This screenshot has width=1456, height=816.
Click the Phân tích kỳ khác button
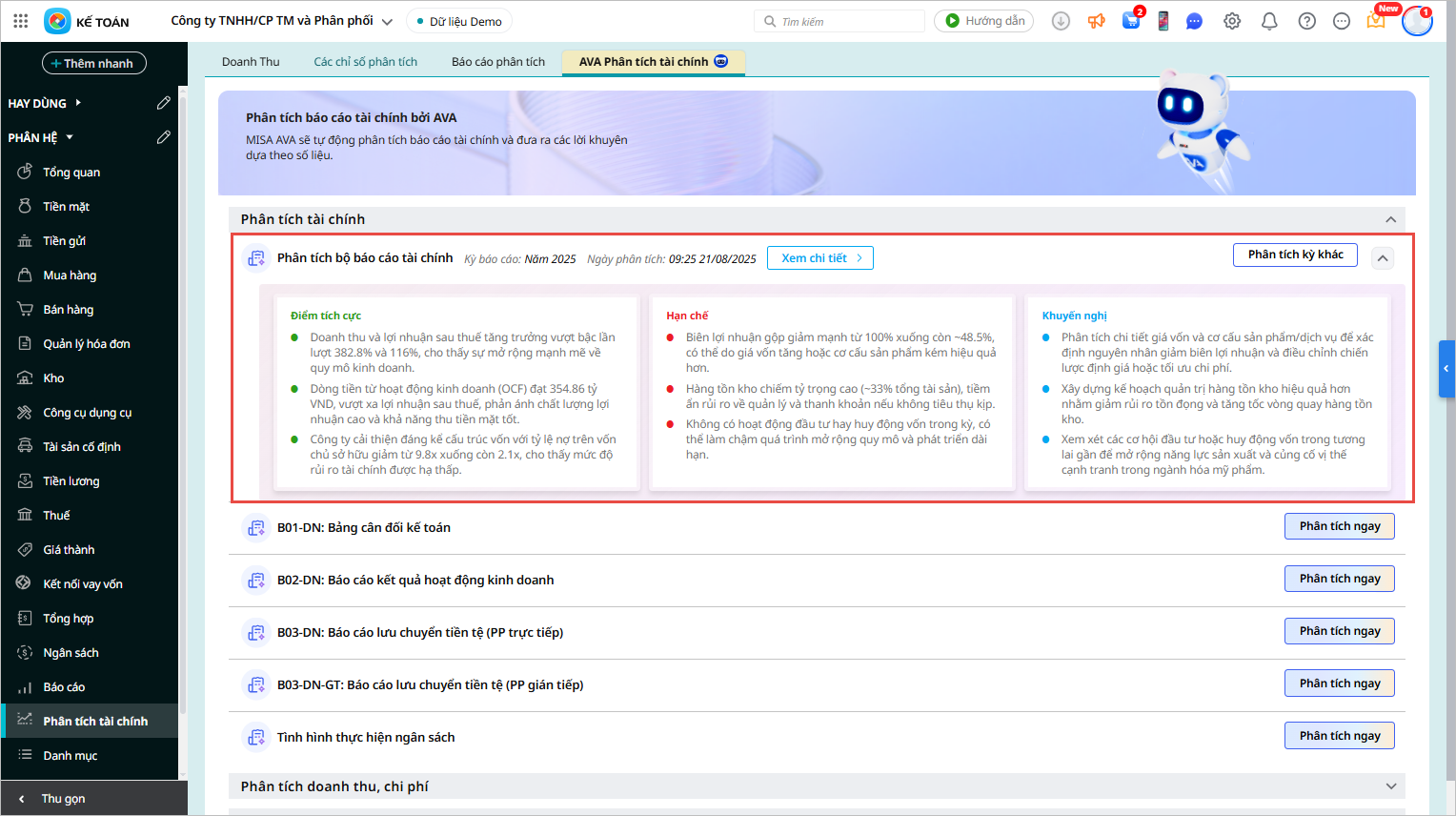click(x=1295, y=255)
